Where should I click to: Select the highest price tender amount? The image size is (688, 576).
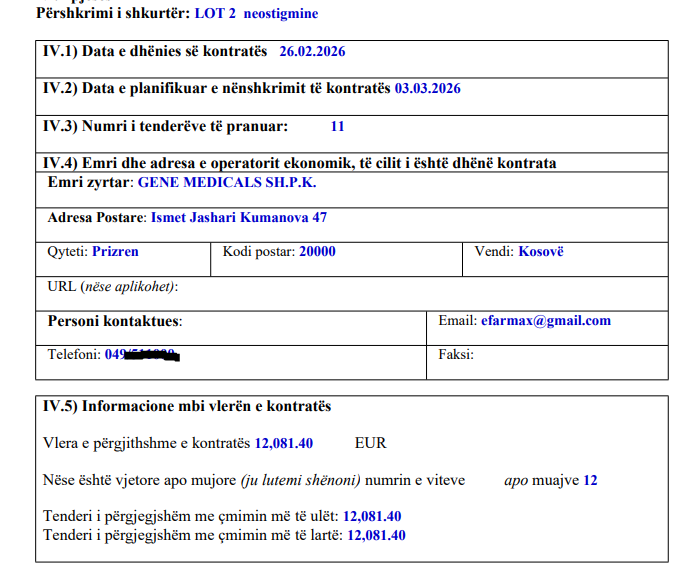click(x=376, y=535)
